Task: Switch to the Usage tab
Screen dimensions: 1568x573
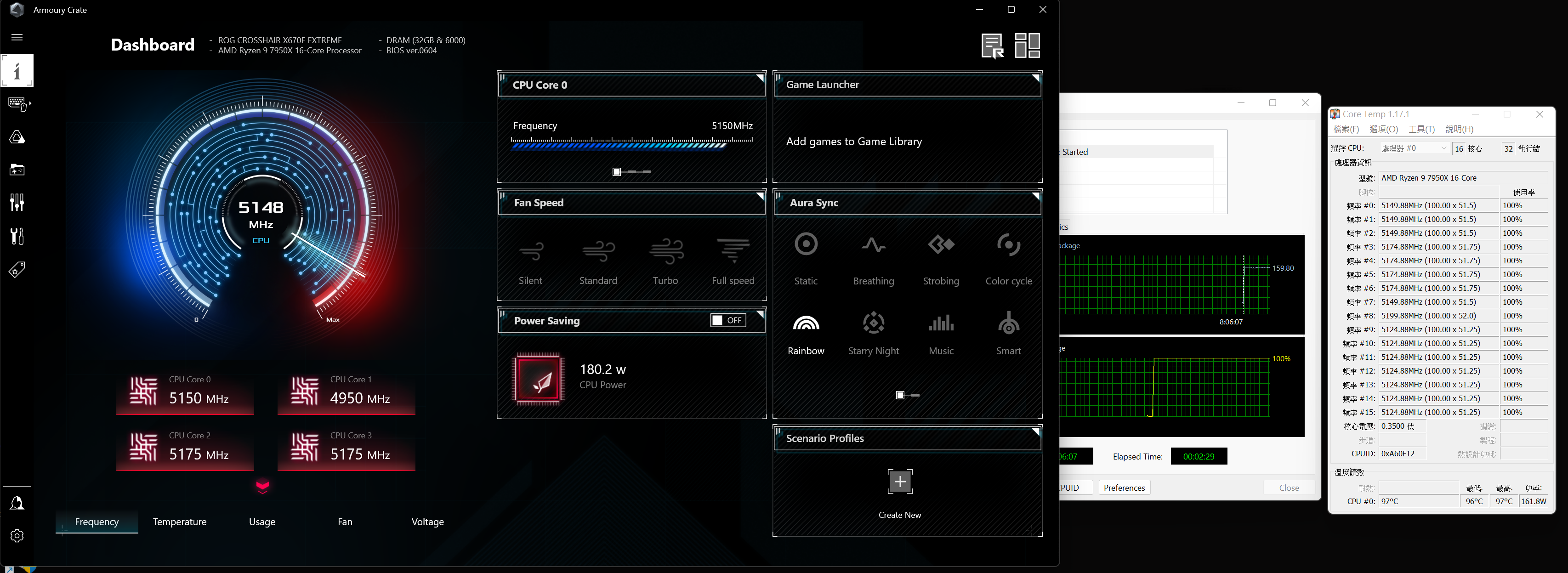Action: 262,522
